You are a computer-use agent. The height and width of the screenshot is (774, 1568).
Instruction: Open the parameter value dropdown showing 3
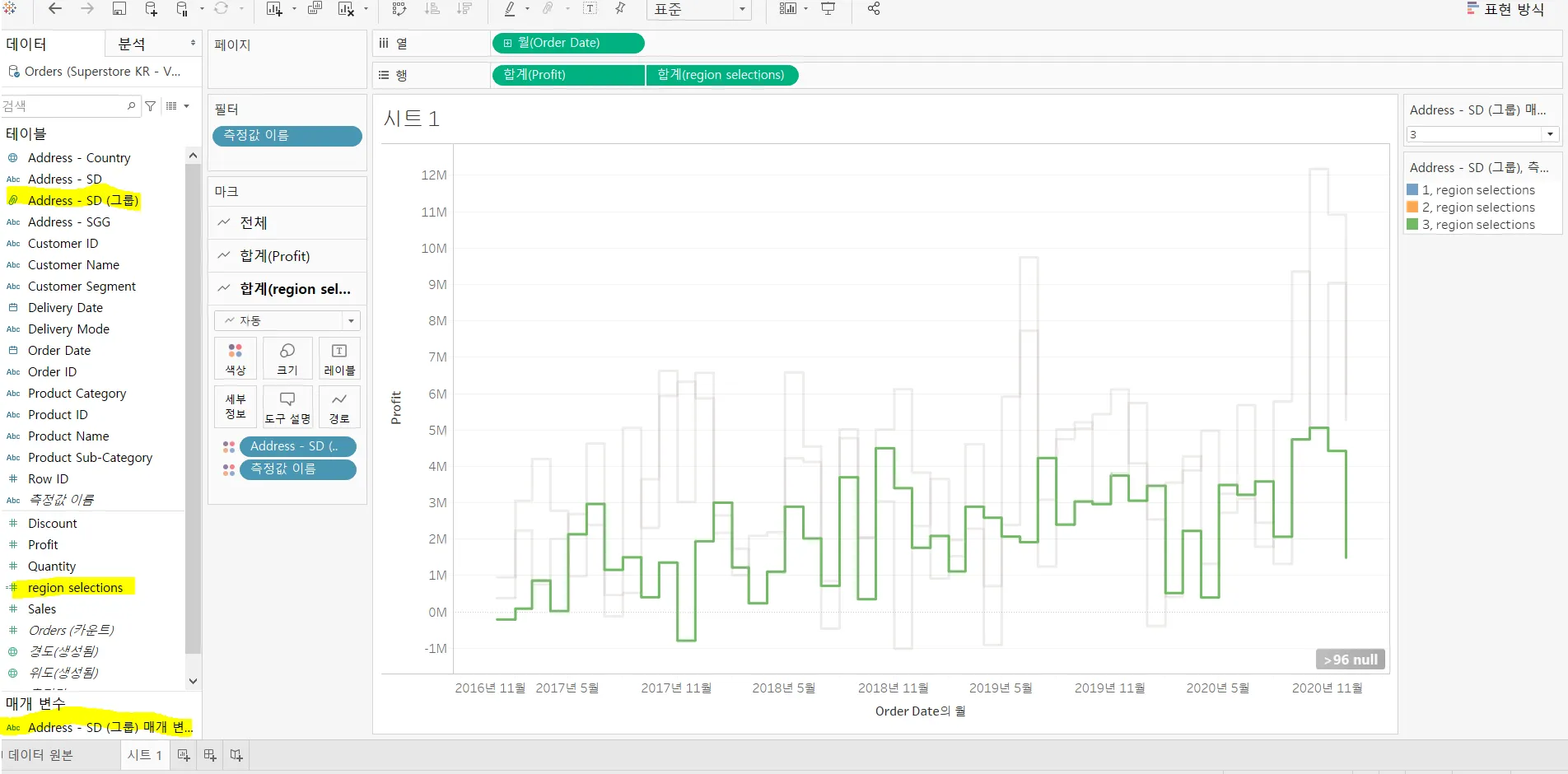click(x=1482, y=134)
